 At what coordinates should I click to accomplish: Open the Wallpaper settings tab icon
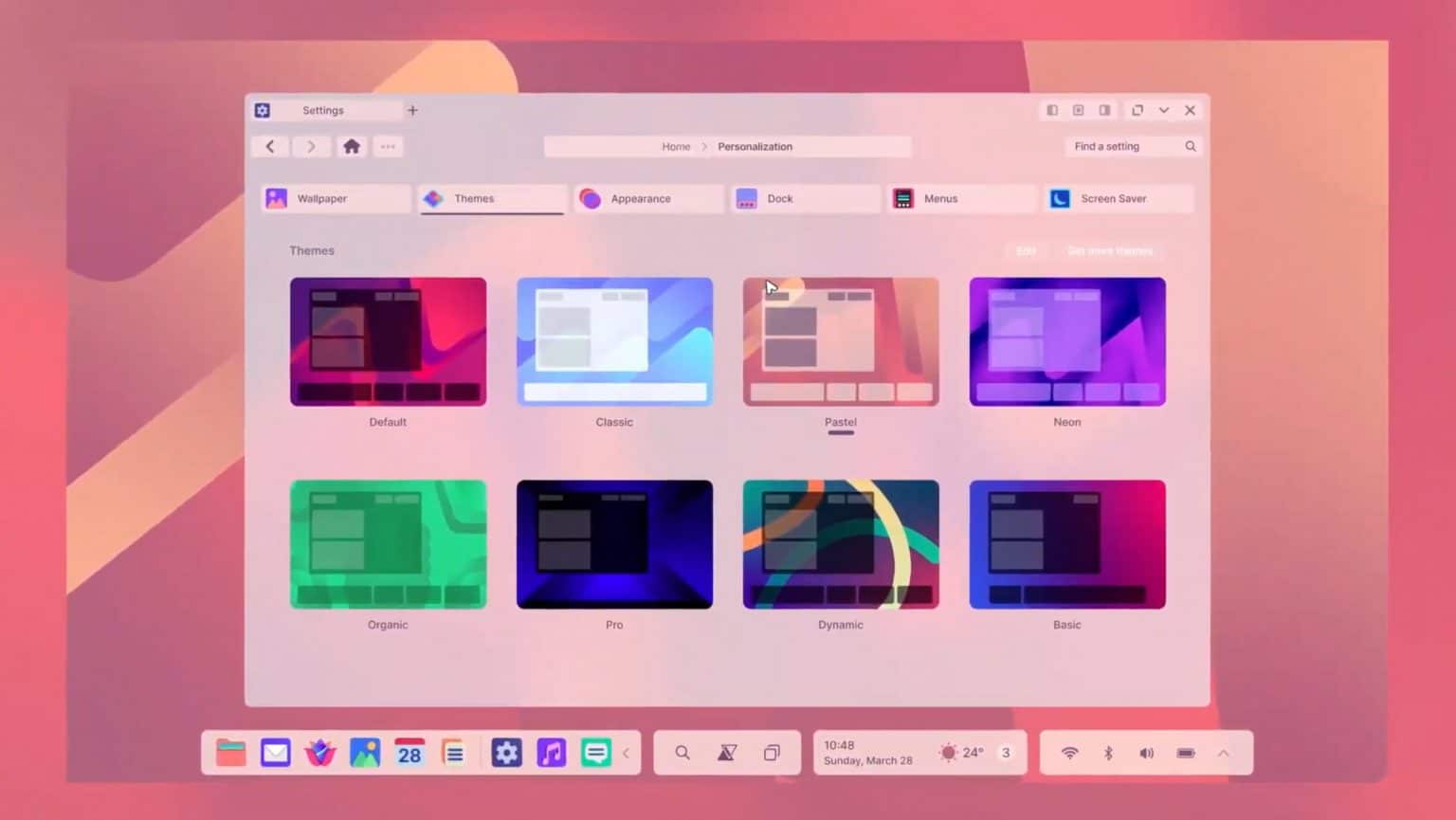pyautogui.click(x=276, y=198)
